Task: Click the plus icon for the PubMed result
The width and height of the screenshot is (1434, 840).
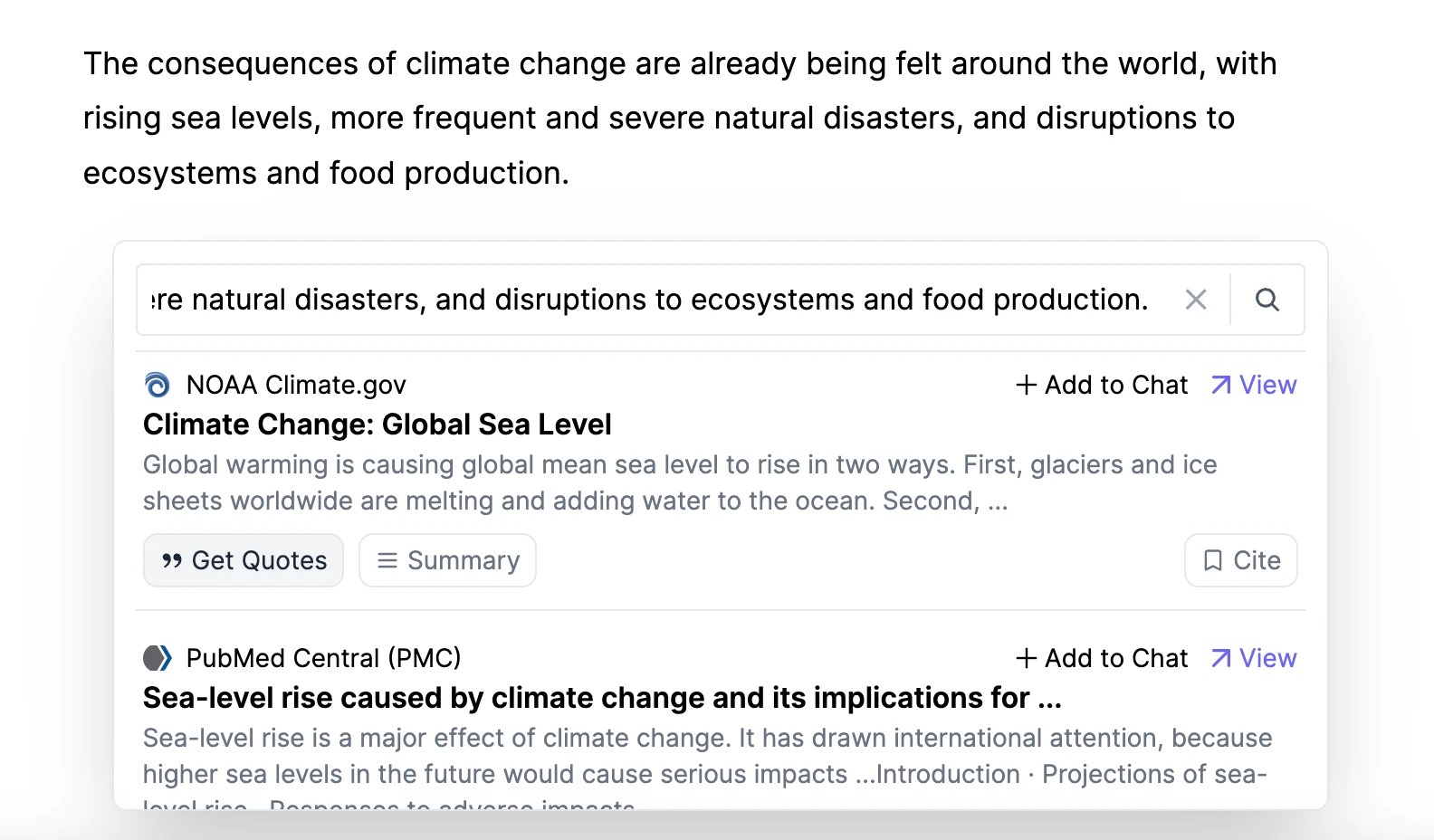Action: (1026, 658)
